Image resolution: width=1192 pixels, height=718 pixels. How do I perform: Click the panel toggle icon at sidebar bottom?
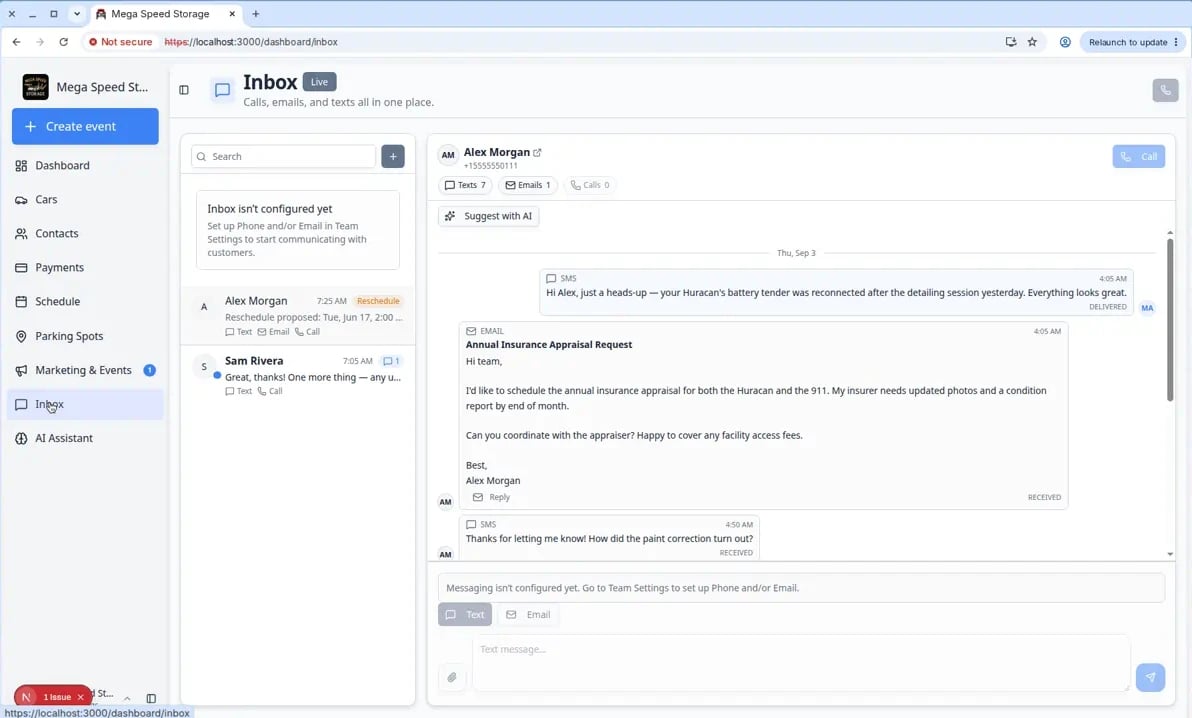pyautogui.click(x=151, y=698)
